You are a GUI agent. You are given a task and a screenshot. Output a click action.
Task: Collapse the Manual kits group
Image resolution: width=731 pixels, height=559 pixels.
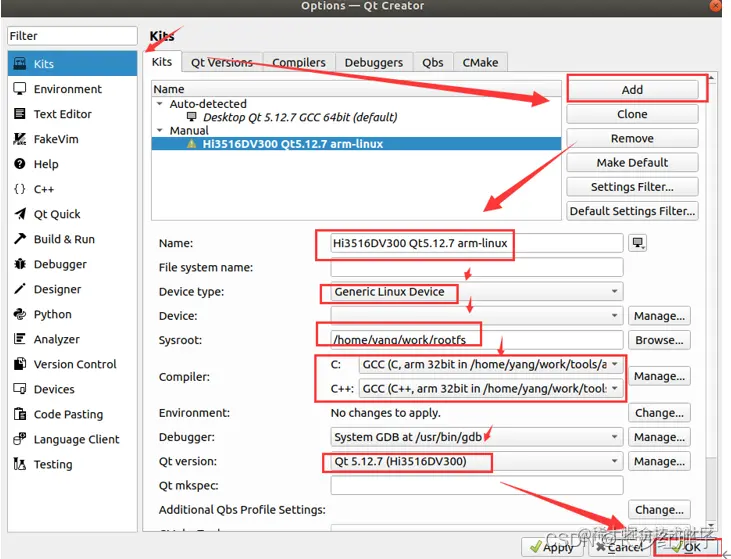pyautogui.click(x=160, y=131)
